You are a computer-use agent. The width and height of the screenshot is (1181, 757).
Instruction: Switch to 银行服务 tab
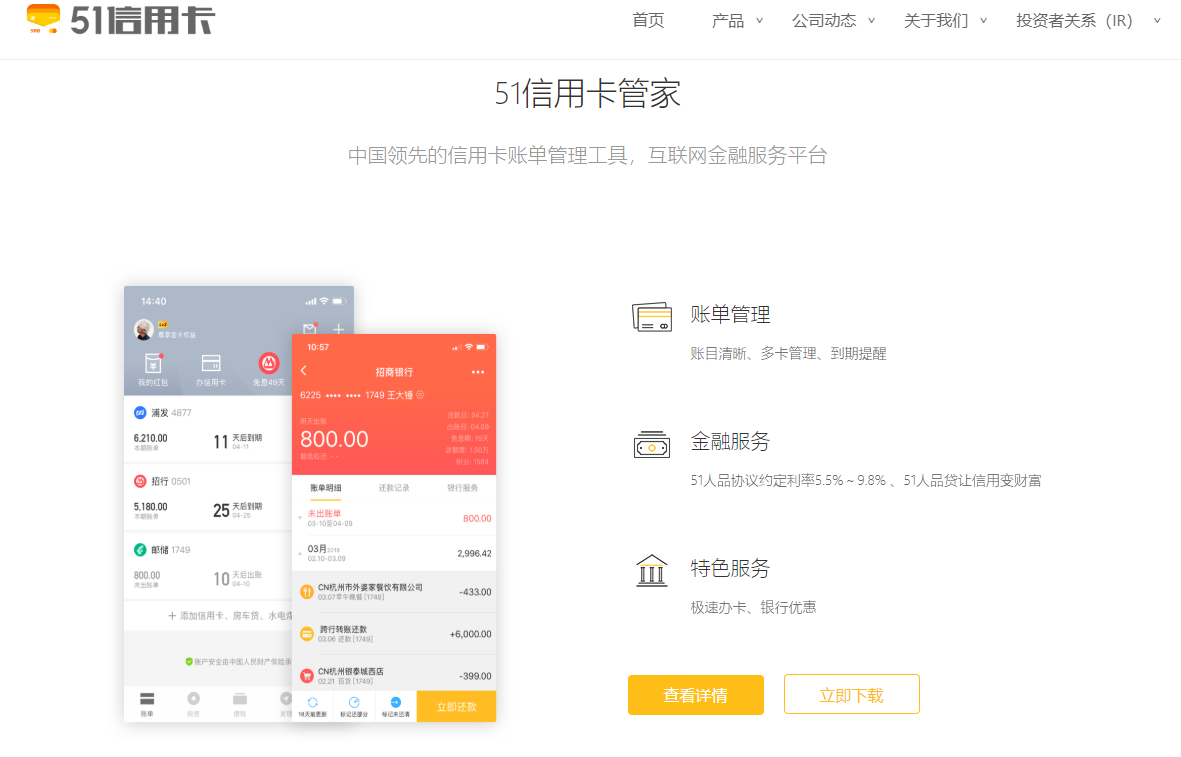point(462,488)
